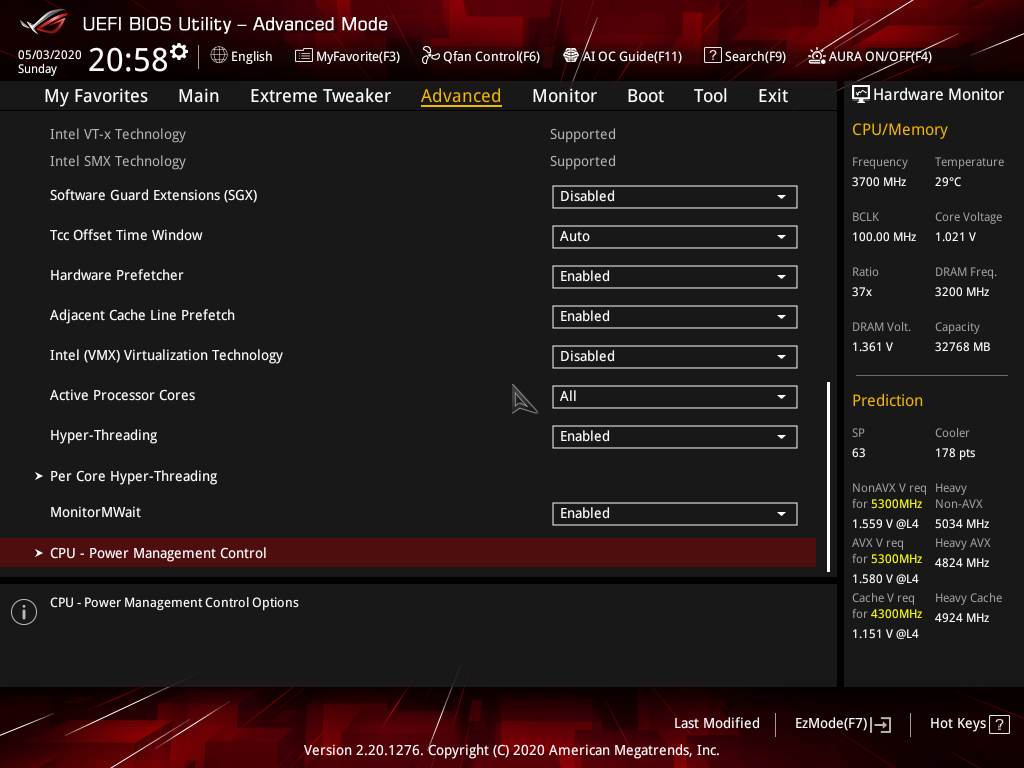Click the 05/03/2020 date text
Image resolution: width=1024 pixels, height=768 pixels.
[50, 55]
